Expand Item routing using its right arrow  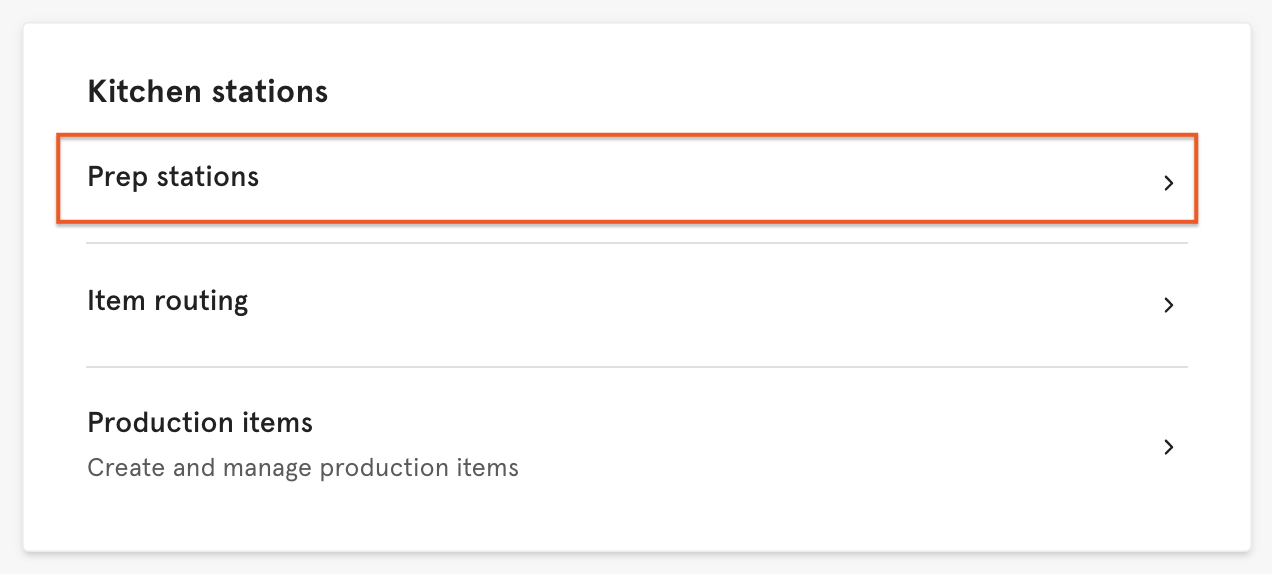[1167, 305]
